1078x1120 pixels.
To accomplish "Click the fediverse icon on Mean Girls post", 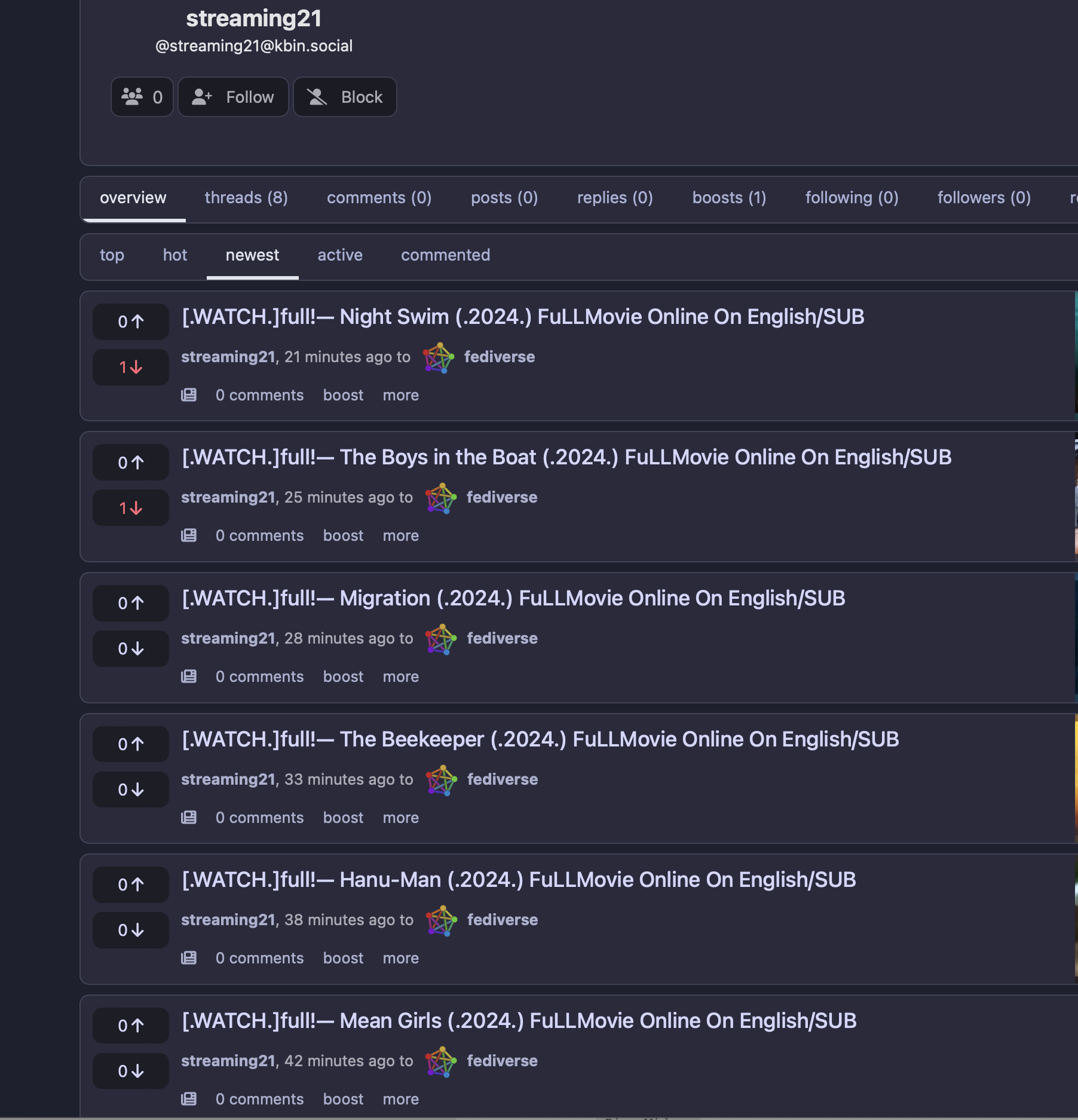I will click(441, 1061).
